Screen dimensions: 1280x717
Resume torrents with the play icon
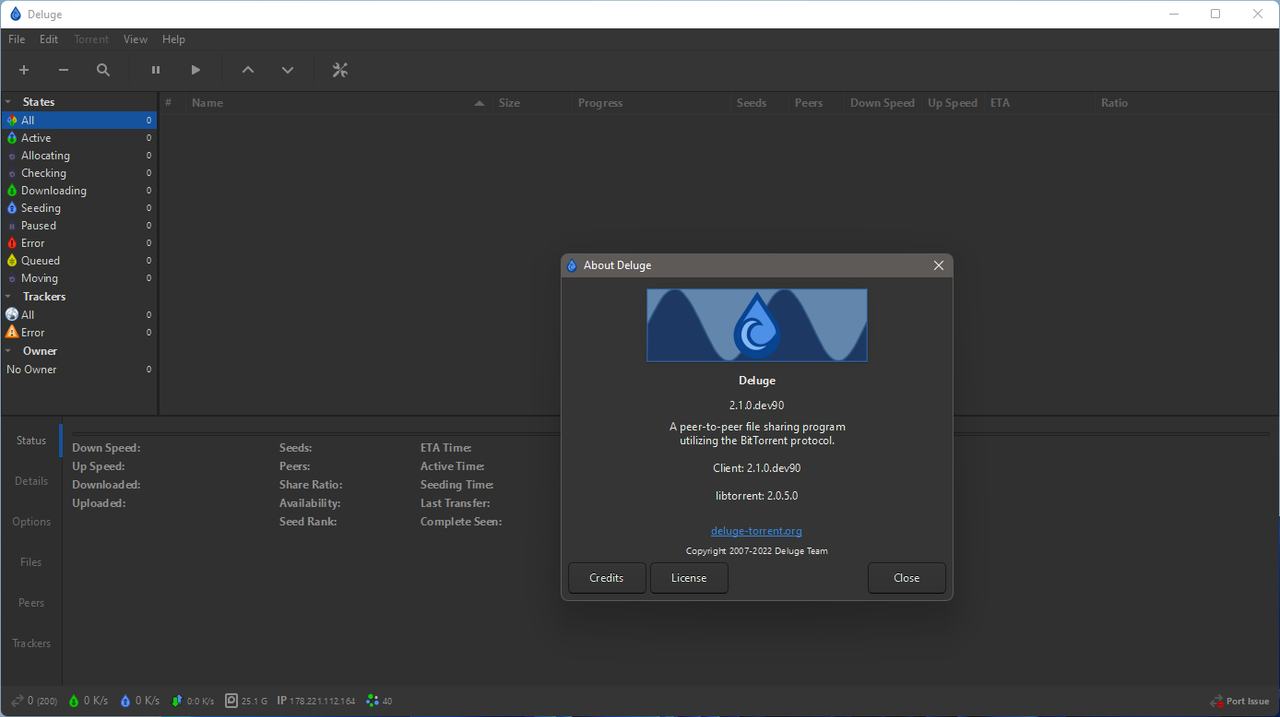(196, 70)
